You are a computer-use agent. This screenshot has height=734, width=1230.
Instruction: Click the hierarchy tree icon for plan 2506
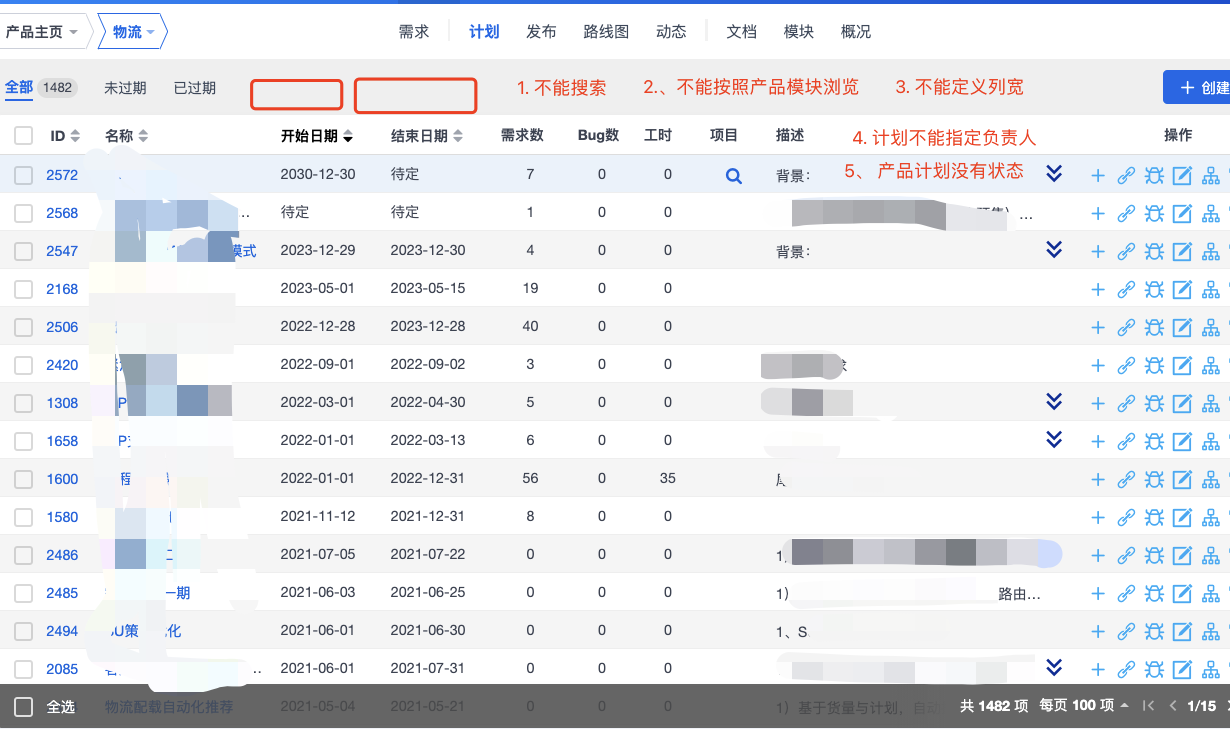coord(1211,328)
